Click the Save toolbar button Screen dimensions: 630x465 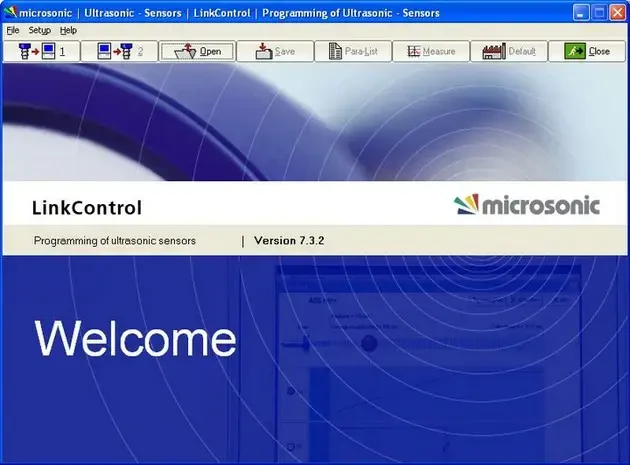(275, 51)
